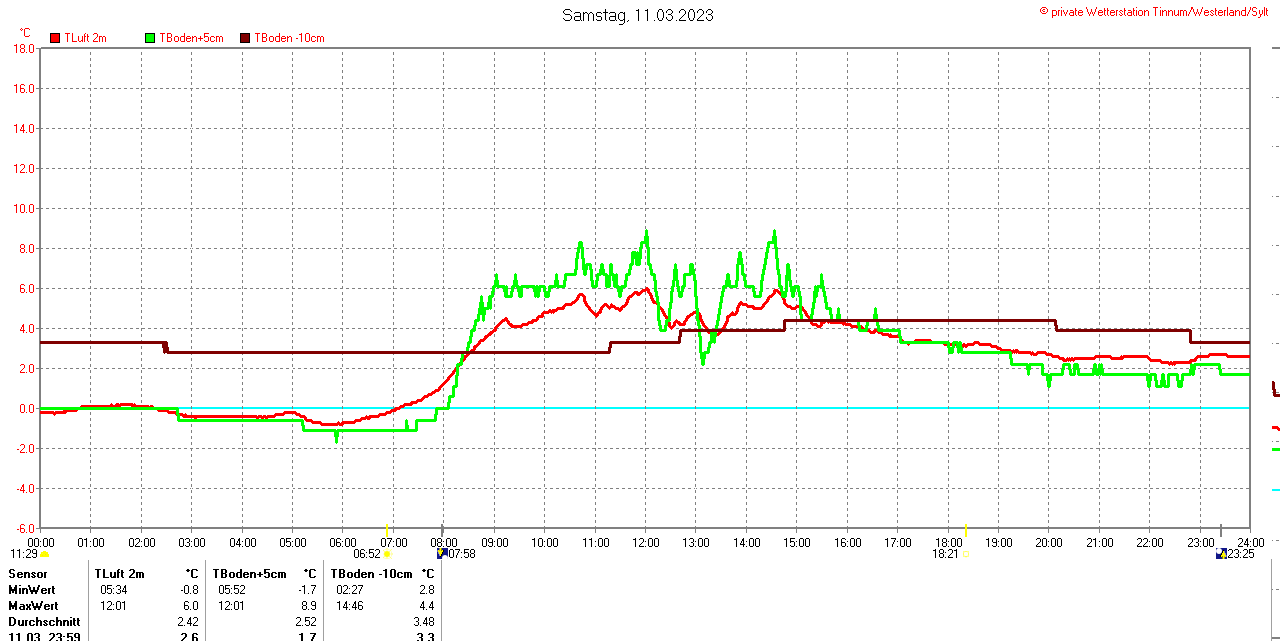This screenshot has width=1280, height=641.
Task: Click the yellow sun icon beside 11:29
Action: (x=44, y=554)
